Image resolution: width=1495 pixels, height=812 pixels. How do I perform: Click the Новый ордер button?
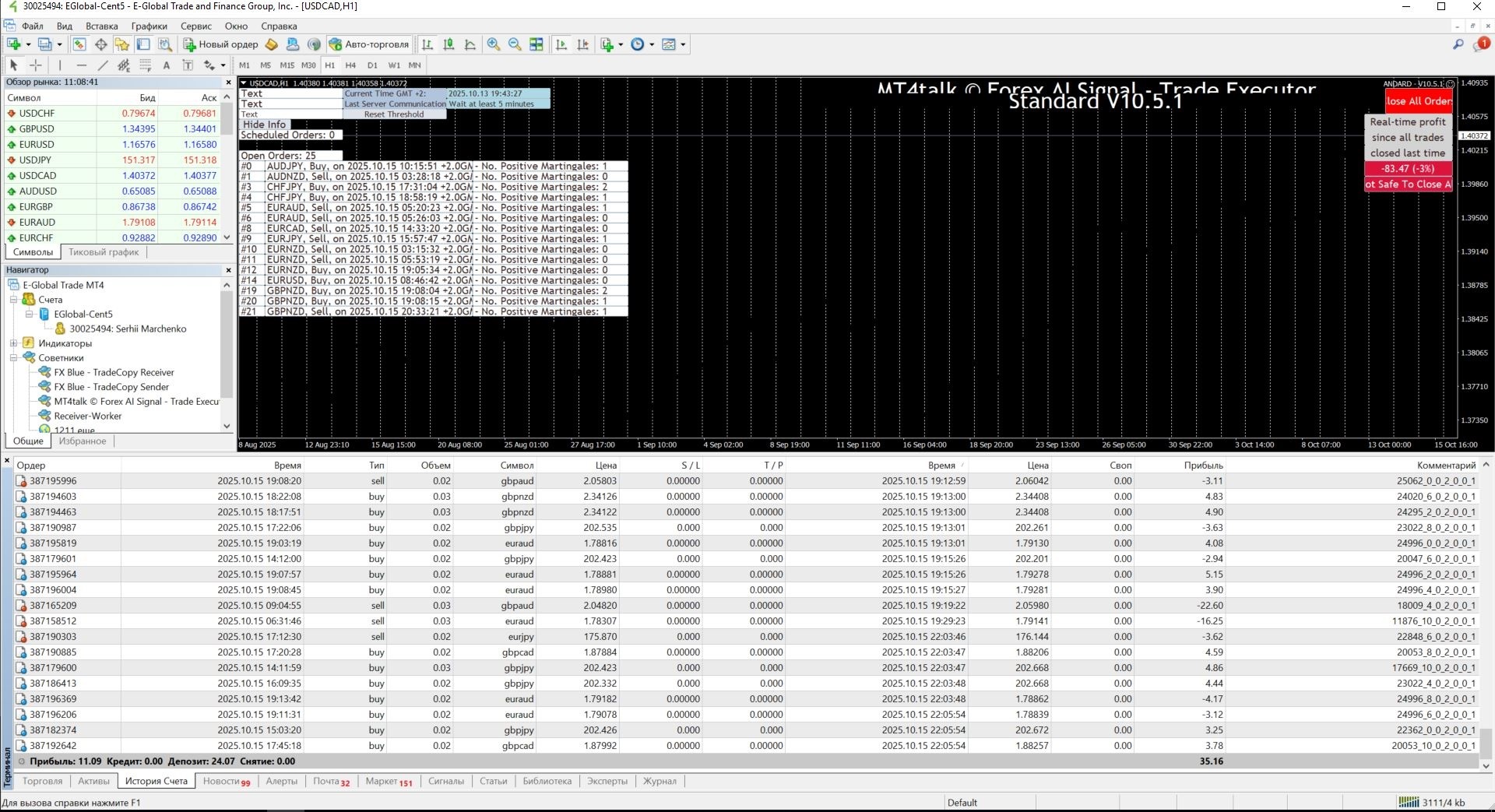[220, 44]
